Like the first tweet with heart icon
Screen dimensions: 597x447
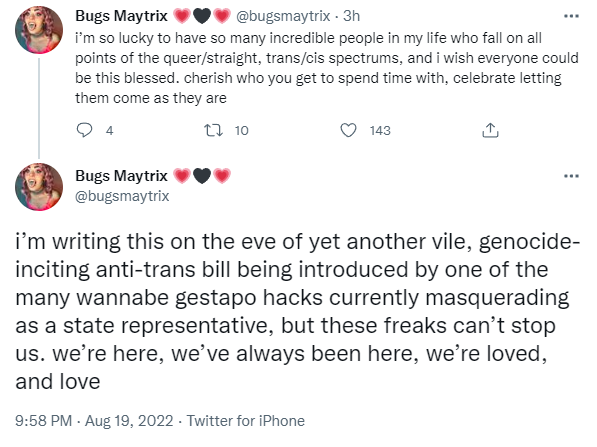(348, 130)
